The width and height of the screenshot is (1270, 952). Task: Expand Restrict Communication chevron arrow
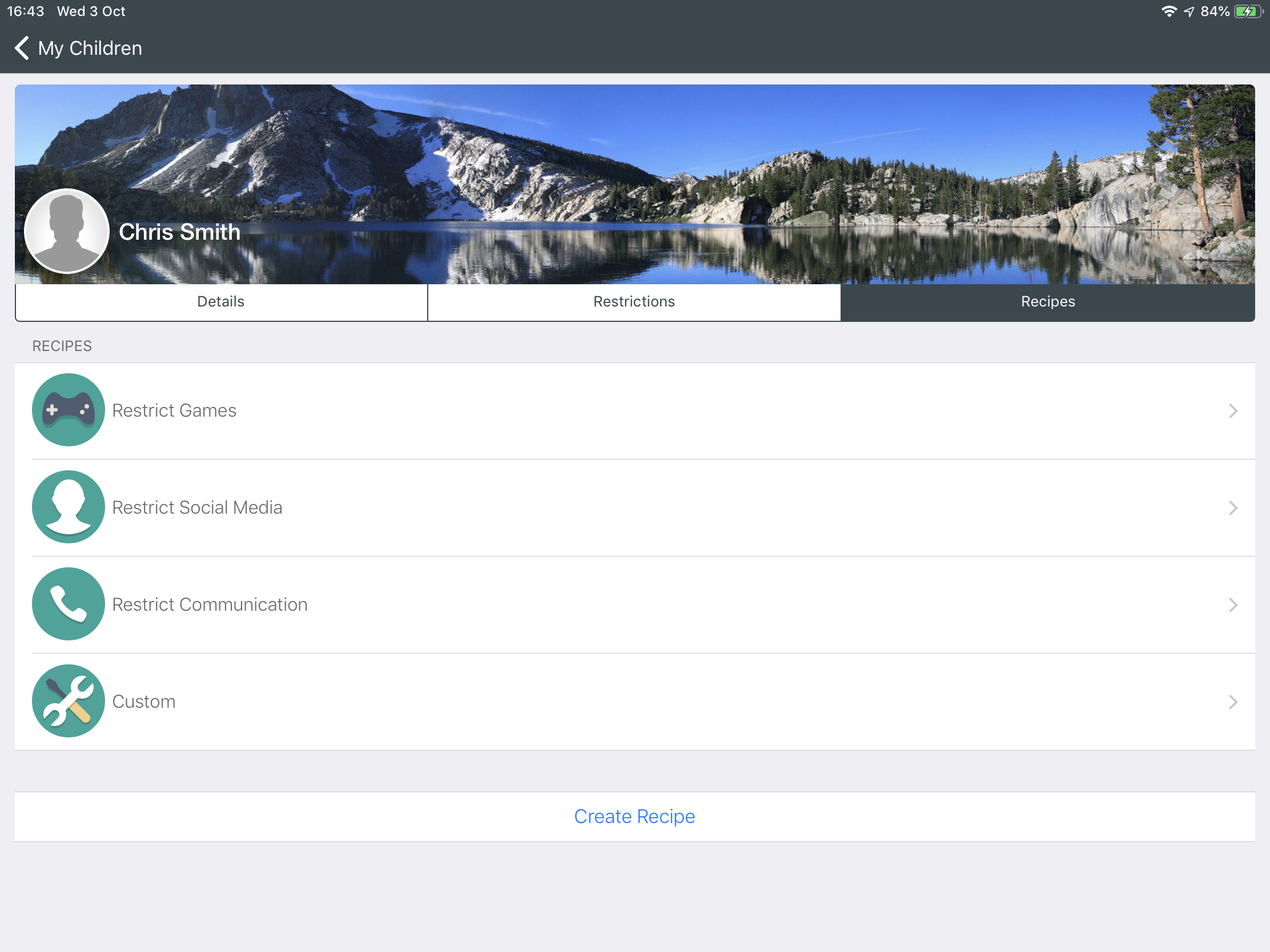tap(1233, 605)
